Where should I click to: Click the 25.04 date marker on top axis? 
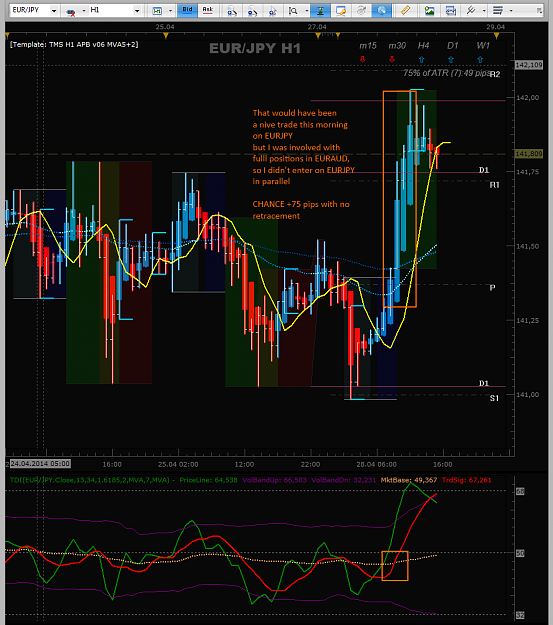(x=165, y=27)
